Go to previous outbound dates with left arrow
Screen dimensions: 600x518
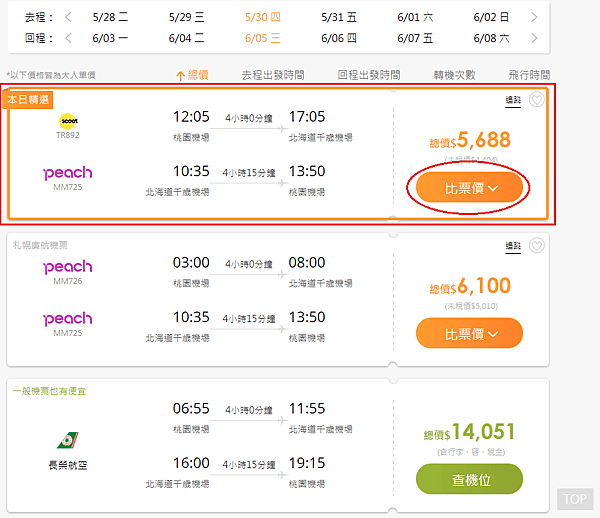point(67,17)
